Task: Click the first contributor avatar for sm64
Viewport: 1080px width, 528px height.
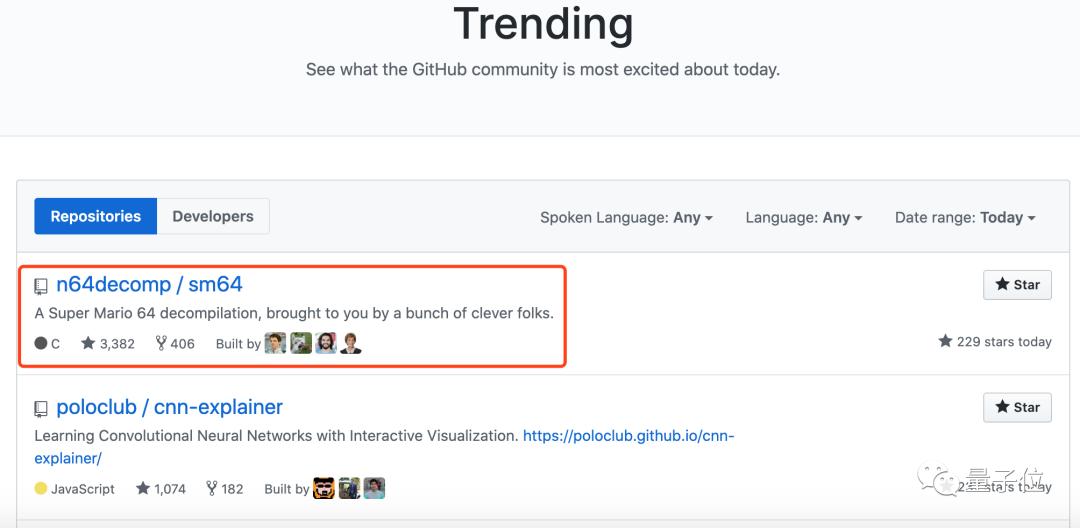Action: (x=275, y=343)
